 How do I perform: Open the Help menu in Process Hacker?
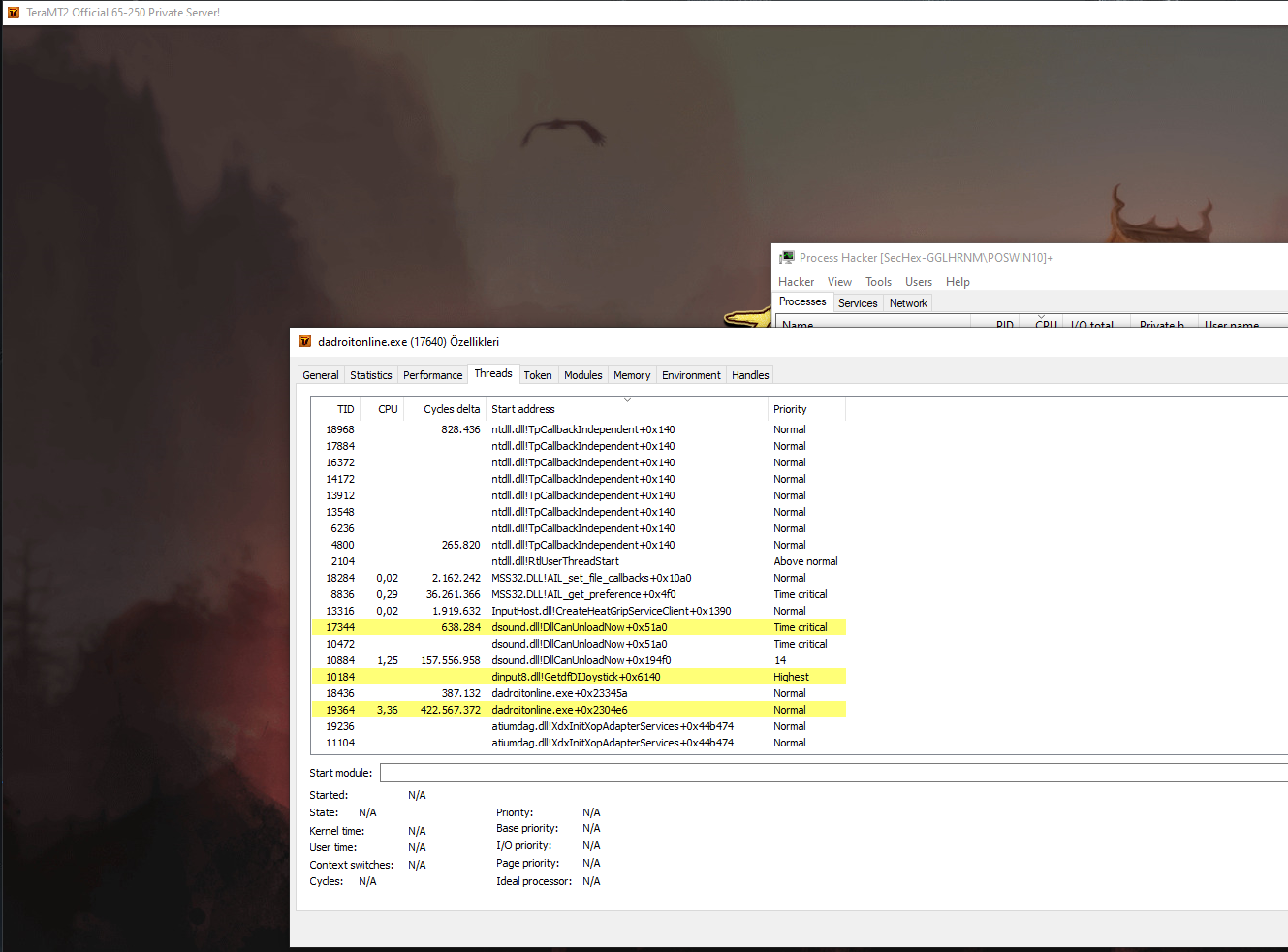(x=958, y=282)
